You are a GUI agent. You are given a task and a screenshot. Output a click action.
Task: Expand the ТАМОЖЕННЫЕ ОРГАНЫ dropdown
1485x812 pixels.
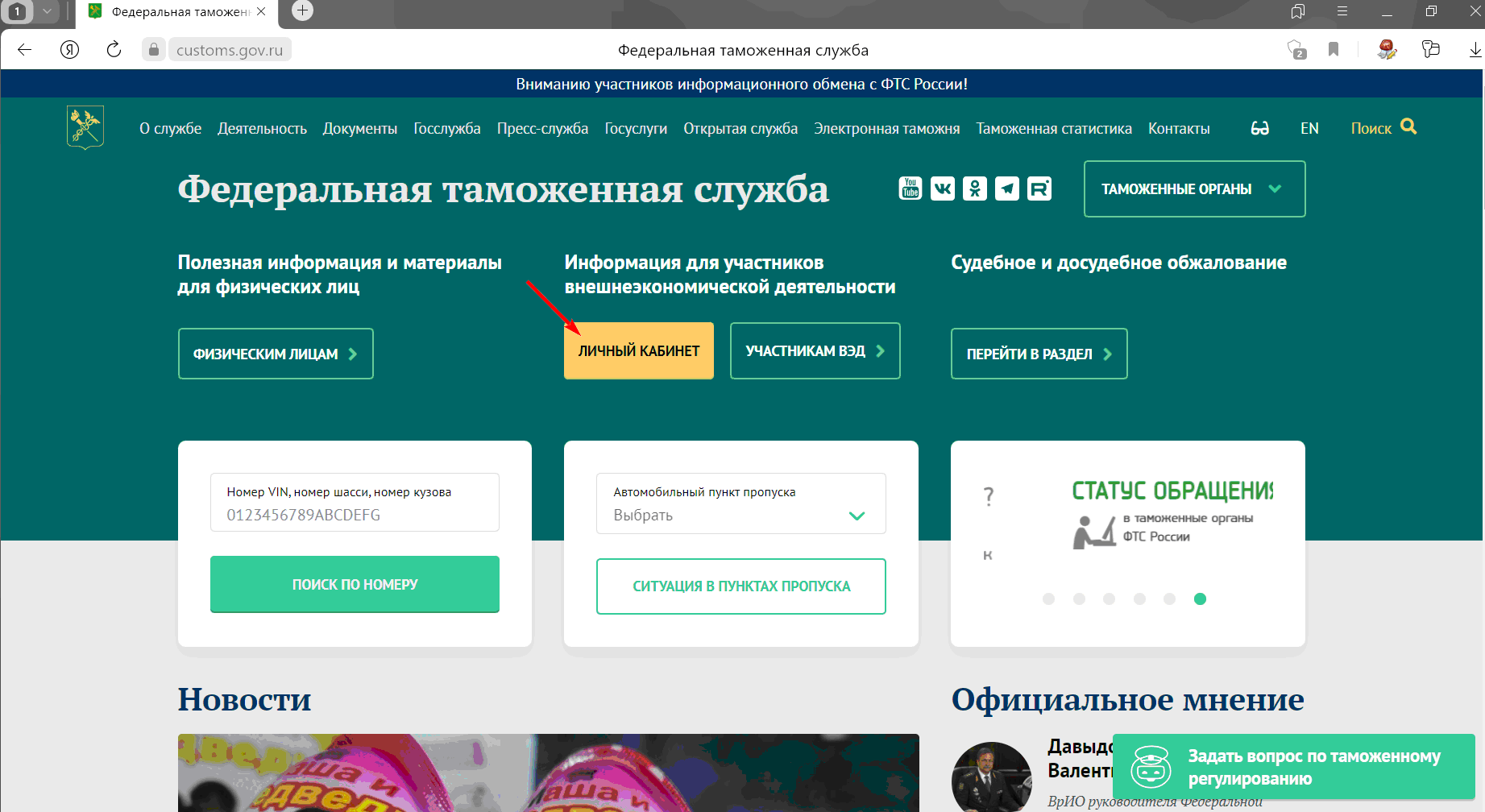coord(1195,189)
